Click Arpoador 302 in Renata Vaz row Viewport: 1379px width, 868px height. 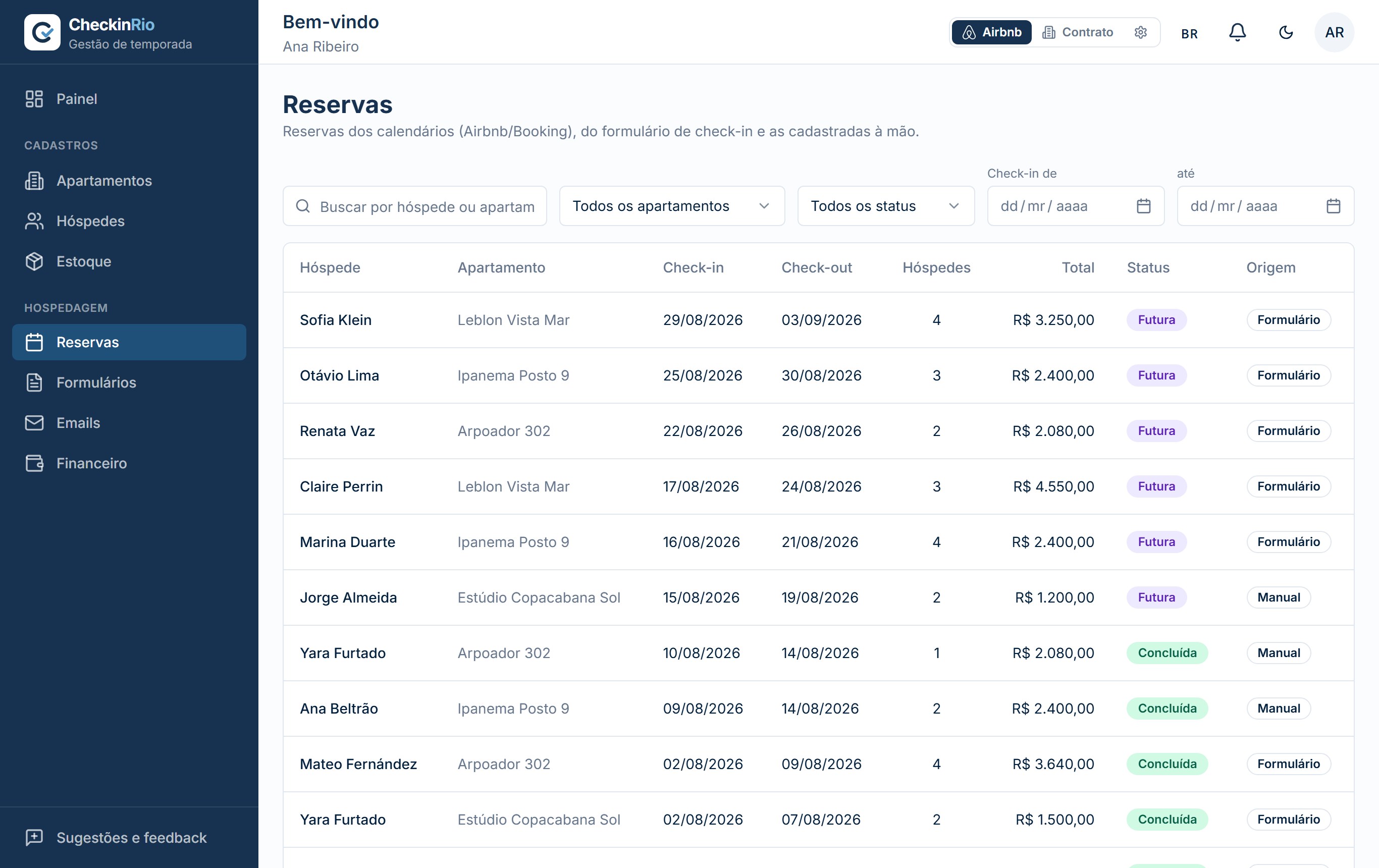tap(504, 431)
